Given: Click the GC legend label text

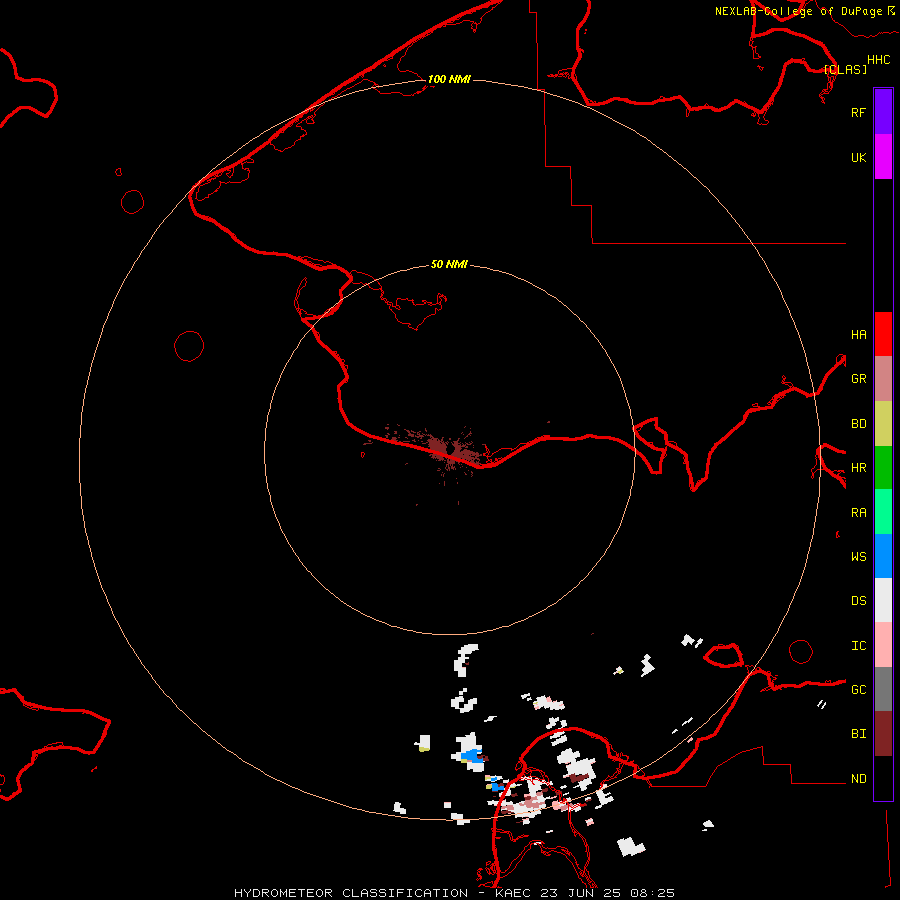Looking at the screenshot, I should pos(859,690).
